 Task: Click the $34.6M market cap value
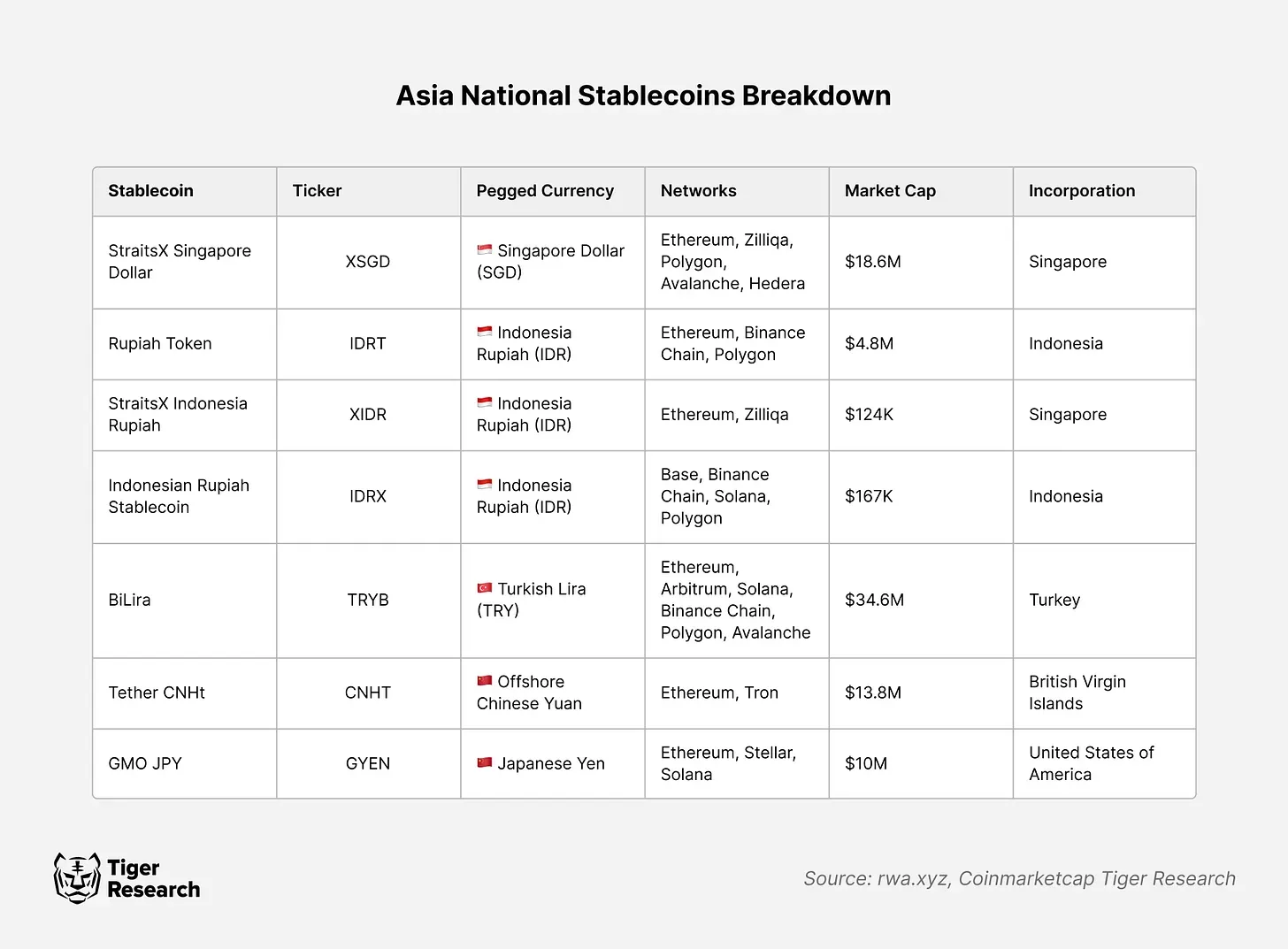pos(874,600)
